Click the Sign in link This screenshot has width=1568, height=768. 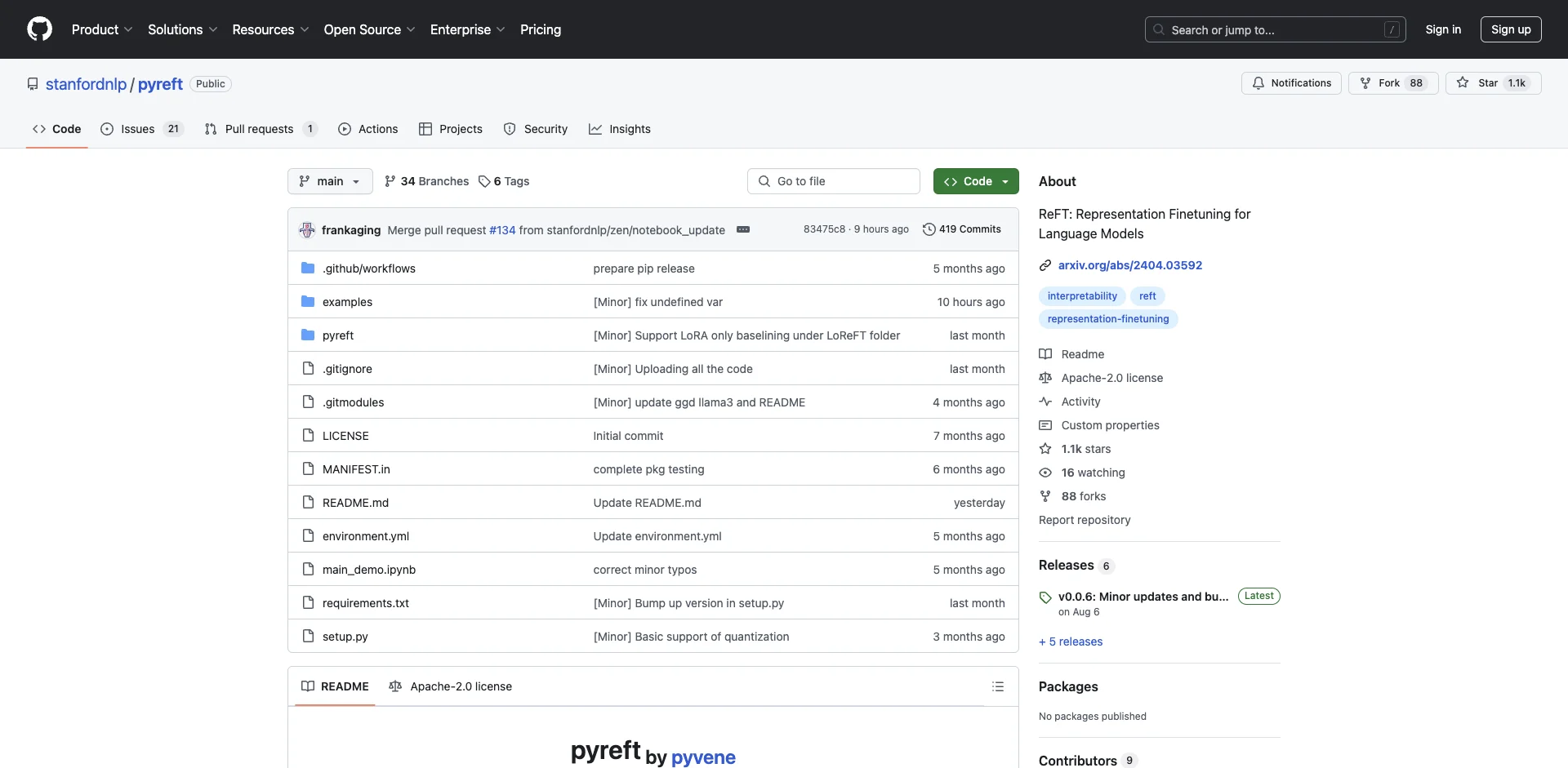(1443, 29)
